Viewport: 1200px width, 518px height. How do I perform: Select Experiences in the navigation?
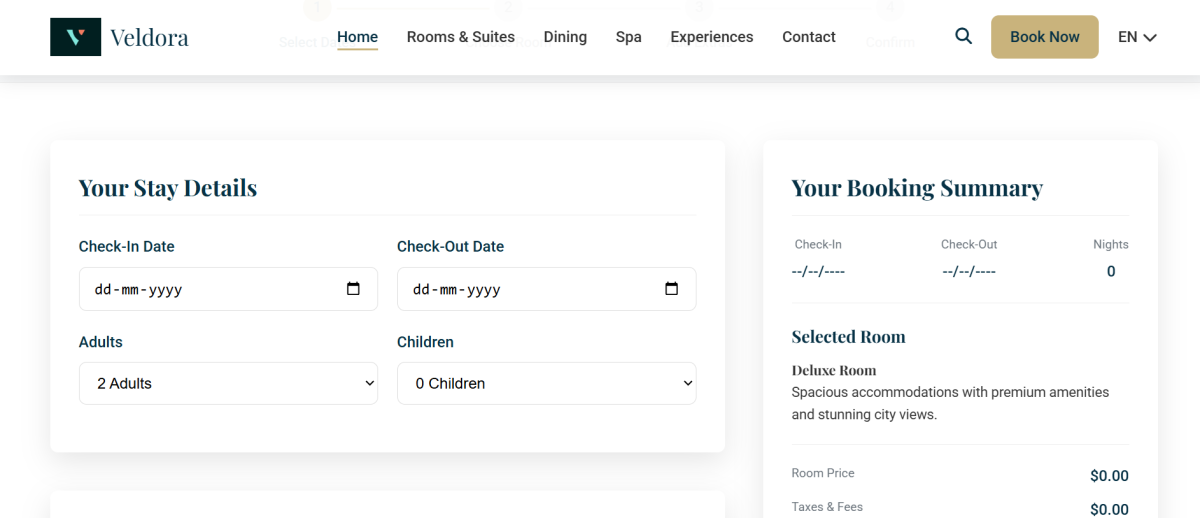(x=711, y=37)
